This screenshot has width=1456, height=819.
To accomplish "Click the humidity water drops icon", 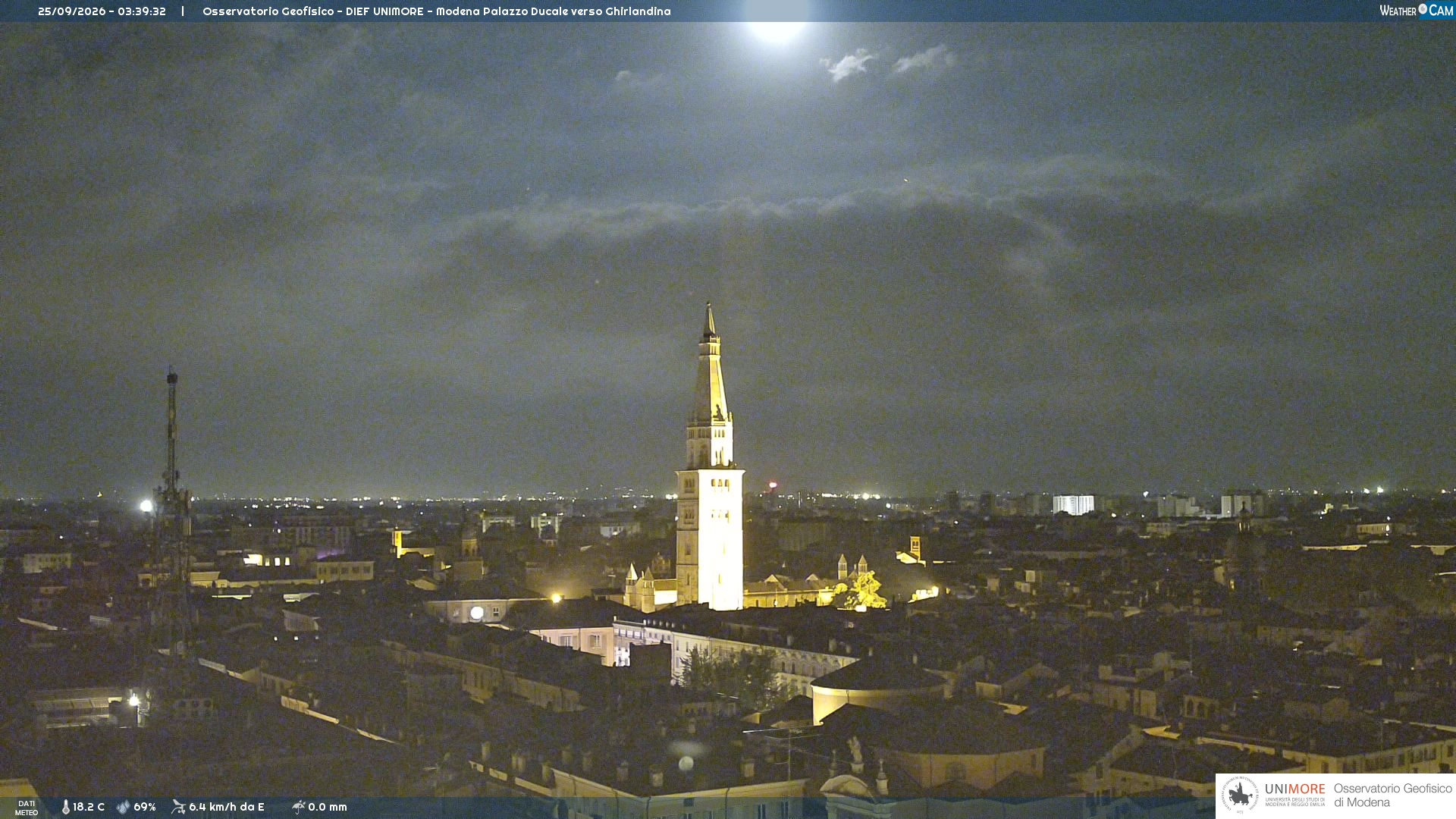I will coord(123,807).
